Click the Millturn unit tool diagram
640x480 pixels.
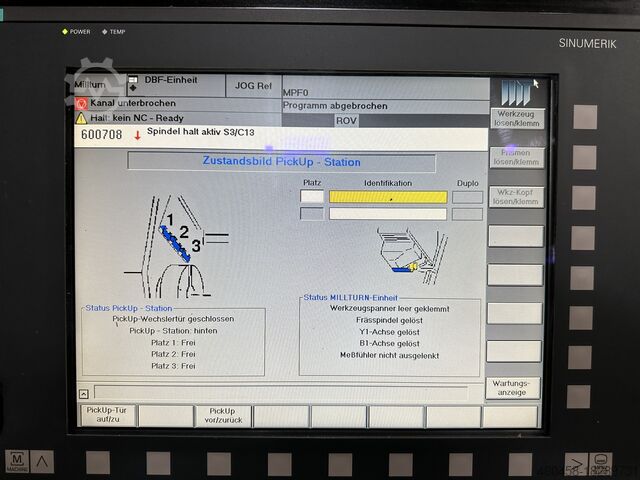pyautogui.click(x=412, y=256)
